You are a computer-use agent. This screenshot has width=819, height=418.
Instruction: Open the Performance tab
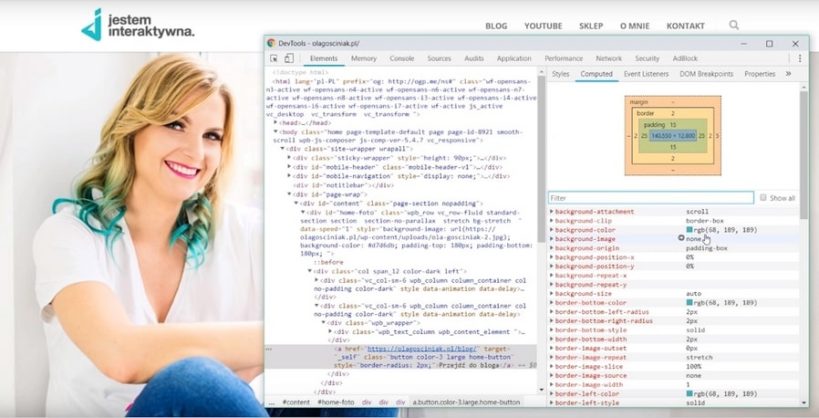pos(564,59)
